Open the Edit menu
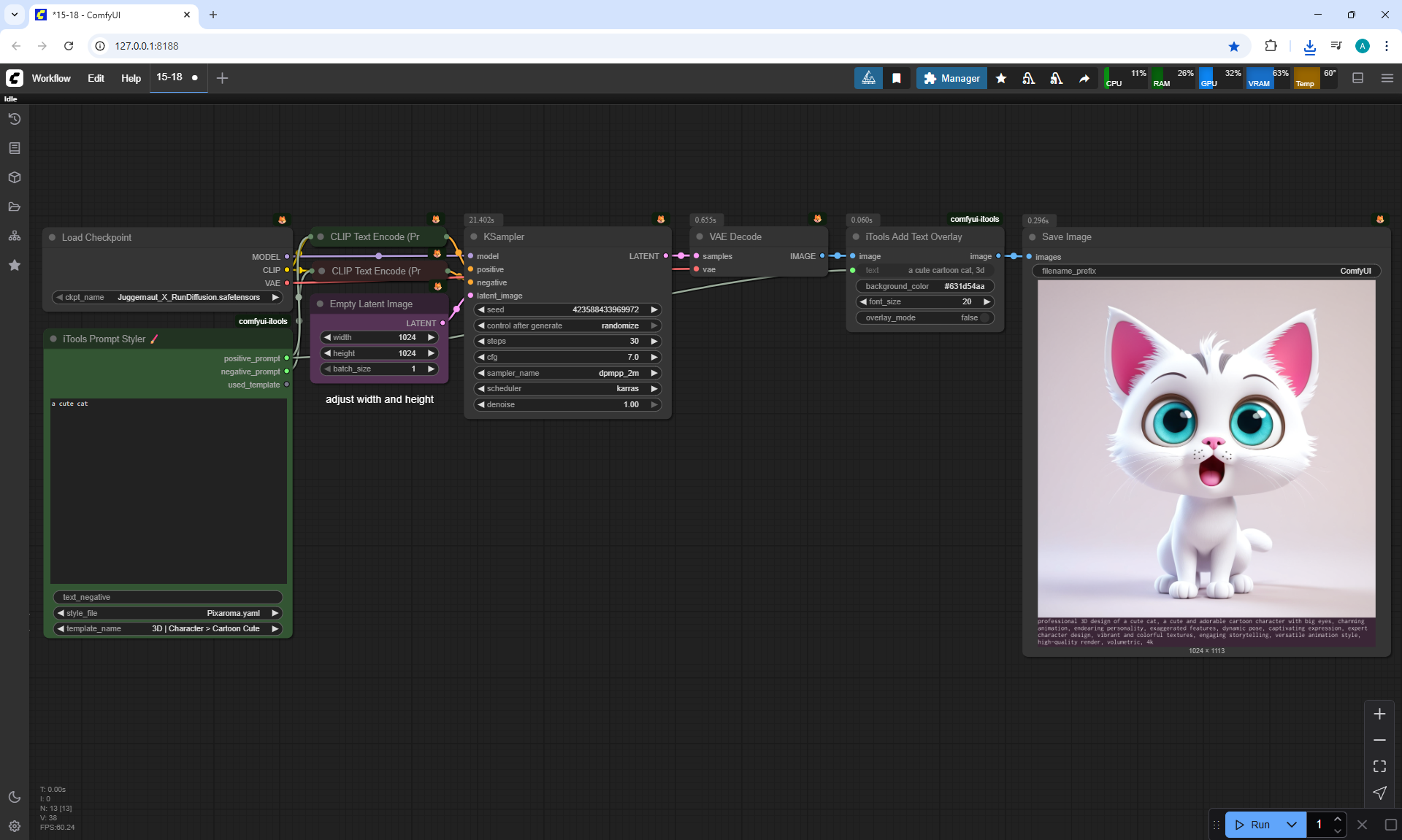The image size is (1402, 840). tap(96, 78)
